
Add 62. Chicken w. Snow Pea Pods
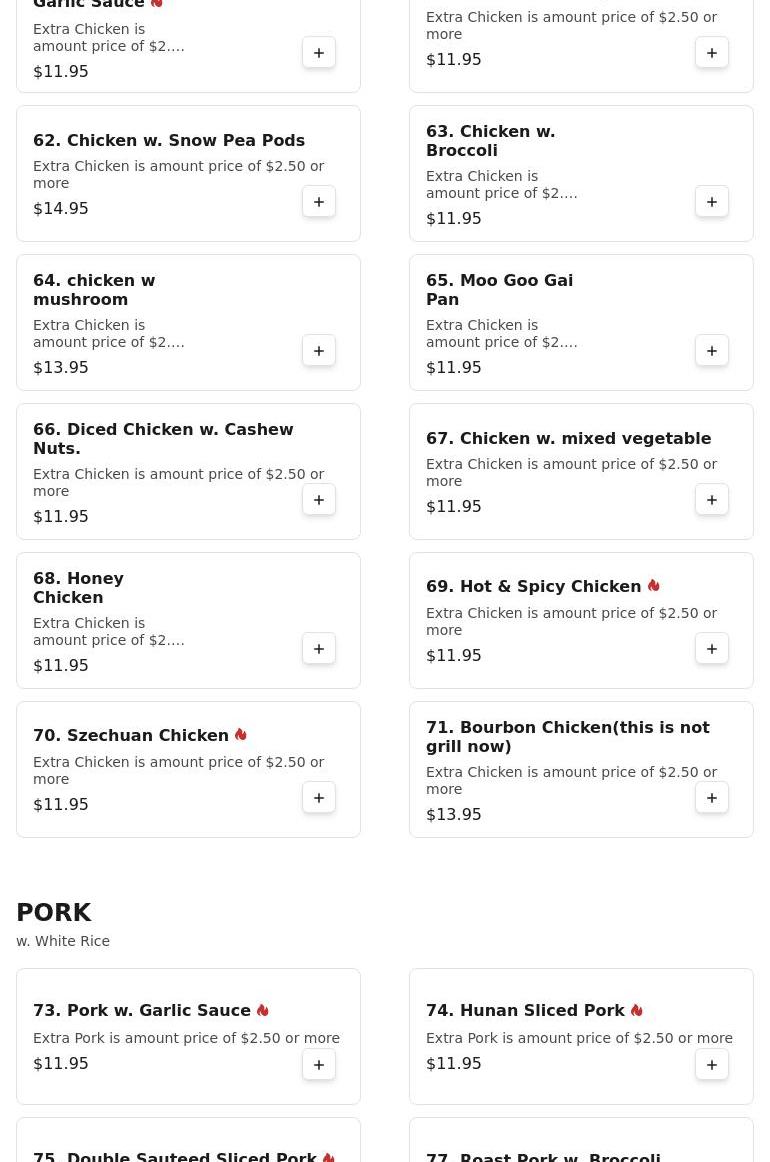click(x=319, y=202)
